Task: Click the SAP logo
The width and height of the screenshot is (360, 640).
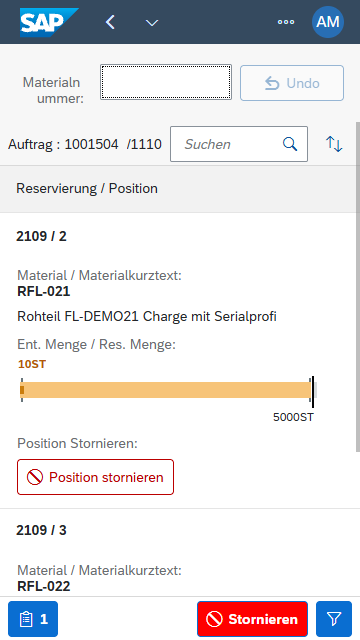Action: pyautogui.click(x=49, y=22)
